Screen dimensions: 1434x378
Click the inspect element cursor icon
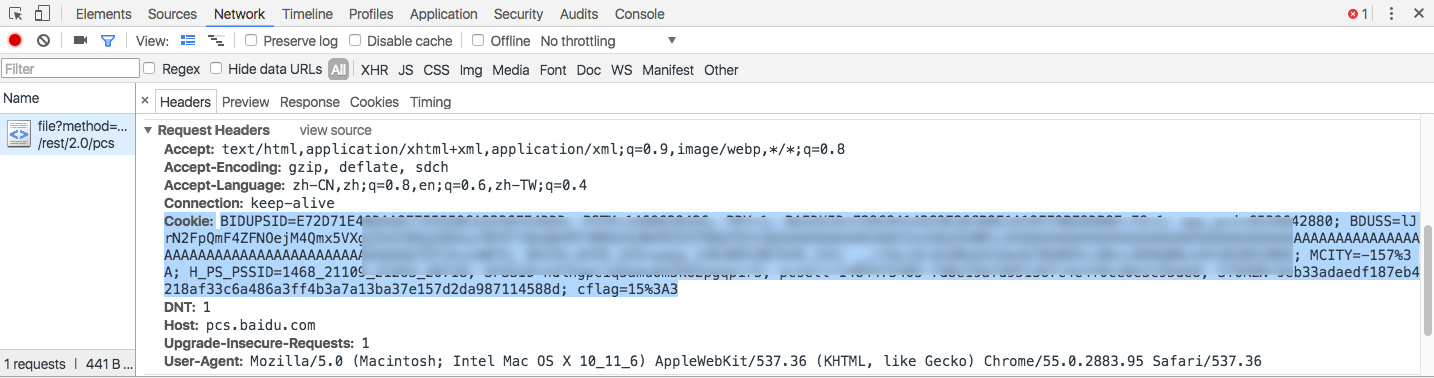click(16, 14)
